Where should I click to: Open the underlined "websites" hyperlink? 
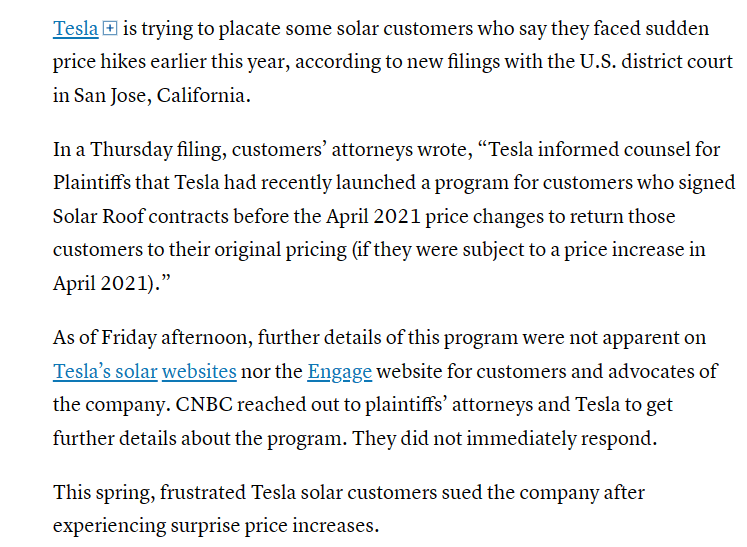point(199,372)
